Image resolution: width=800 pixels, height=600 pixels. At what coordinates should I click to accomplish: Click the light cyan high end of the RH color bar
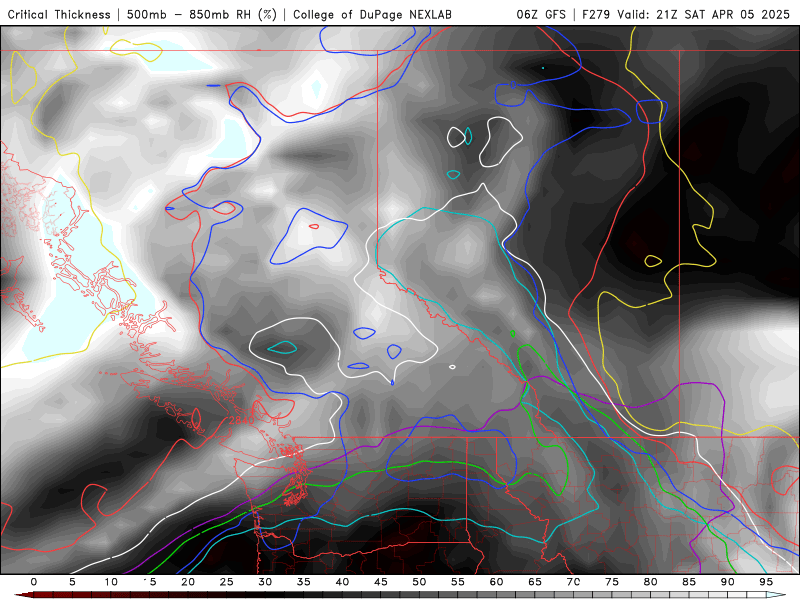pos(776,596)
